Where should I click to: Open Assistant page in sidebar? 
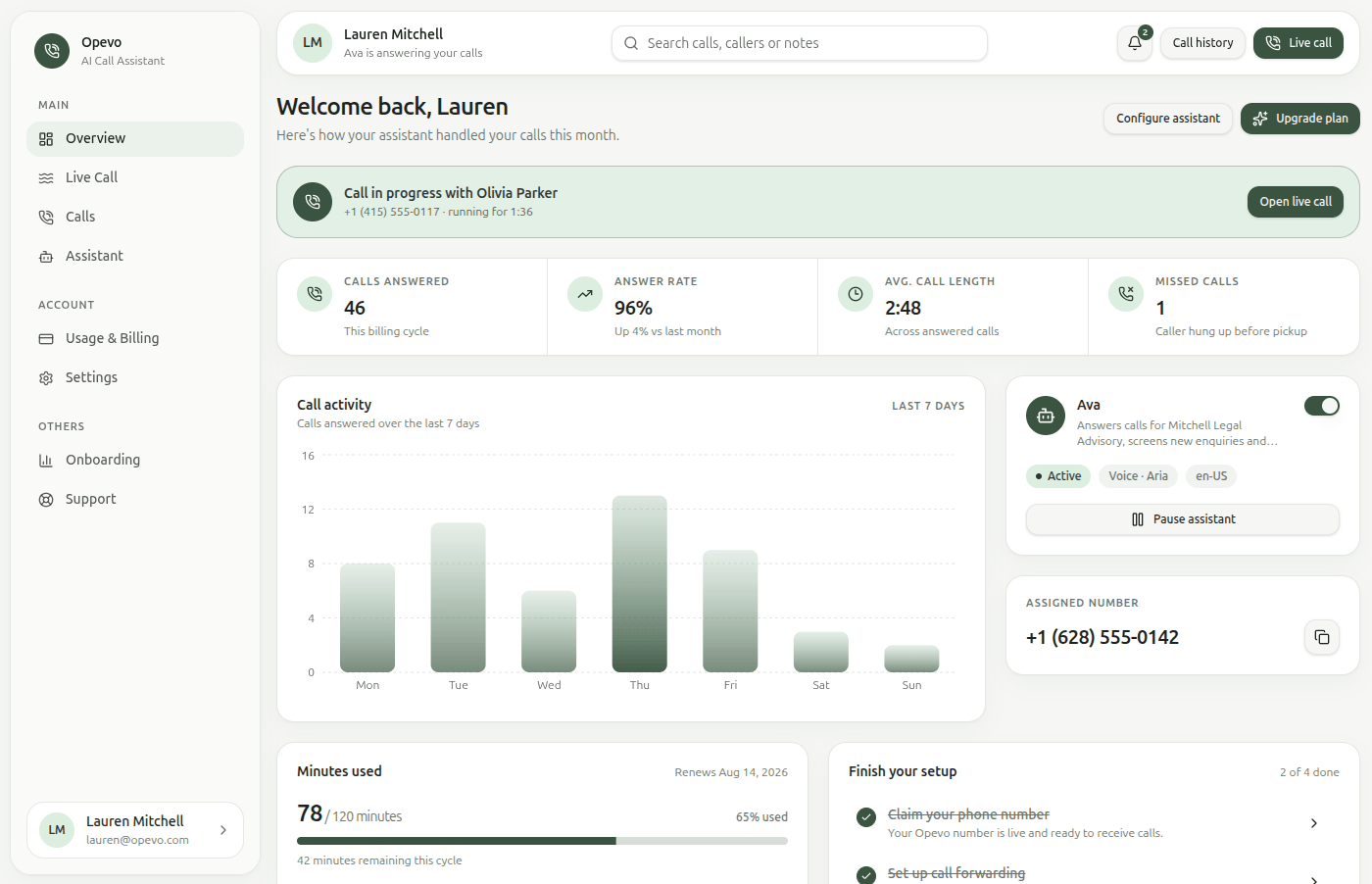click(135, 257)
